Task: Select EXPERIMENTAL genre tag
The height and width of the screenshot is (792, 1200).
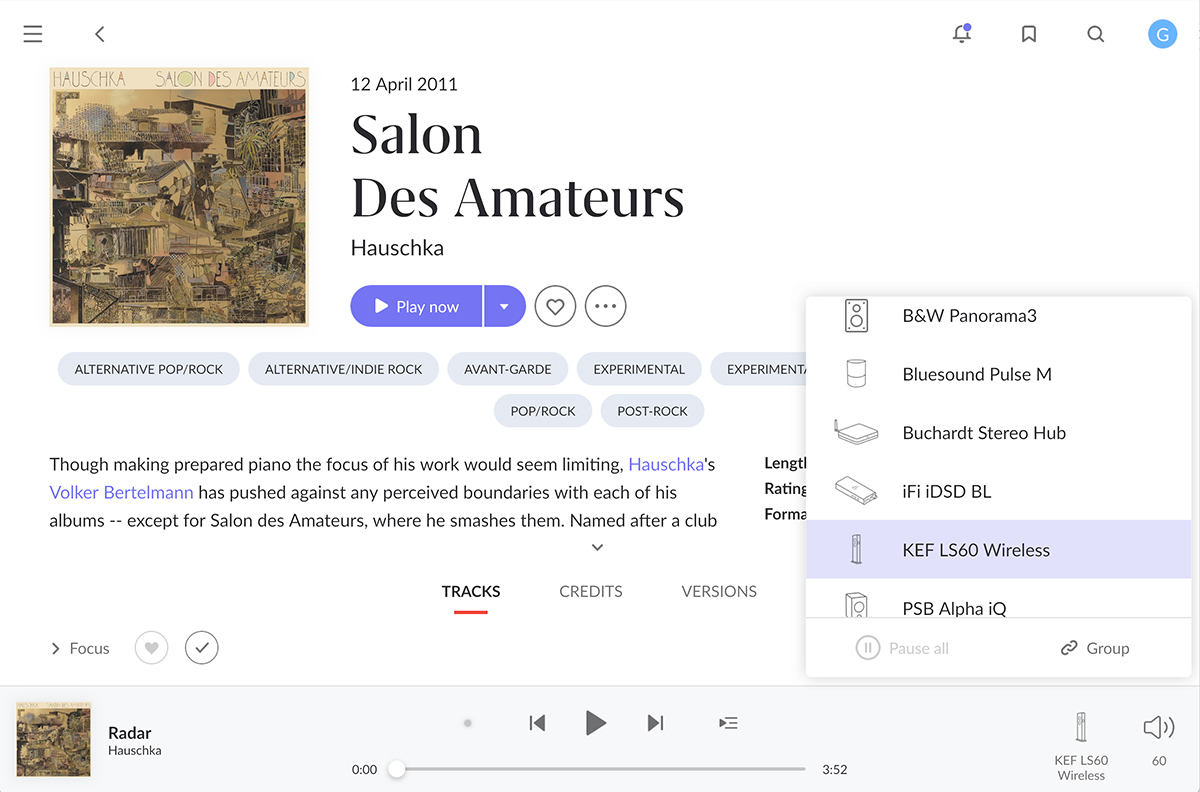Action: coord(639,369)
